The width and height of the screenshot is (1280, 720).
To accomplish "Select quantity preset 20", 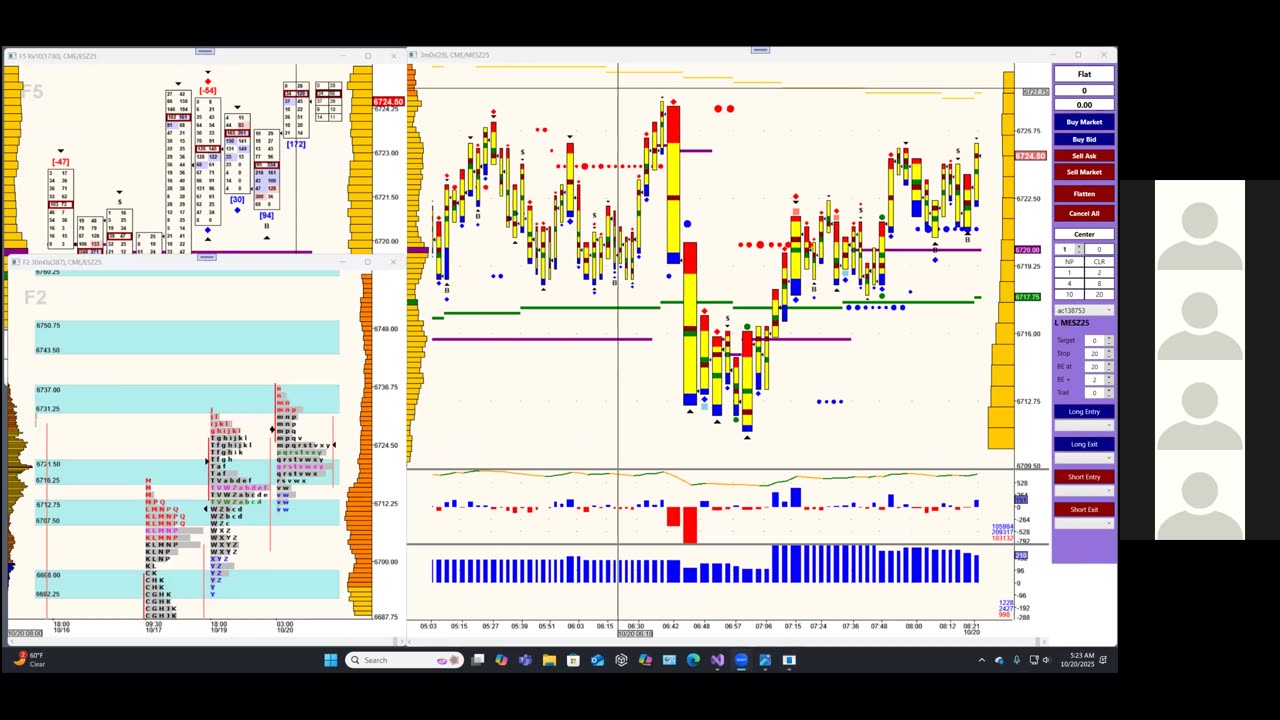I will pos(1099,294).
